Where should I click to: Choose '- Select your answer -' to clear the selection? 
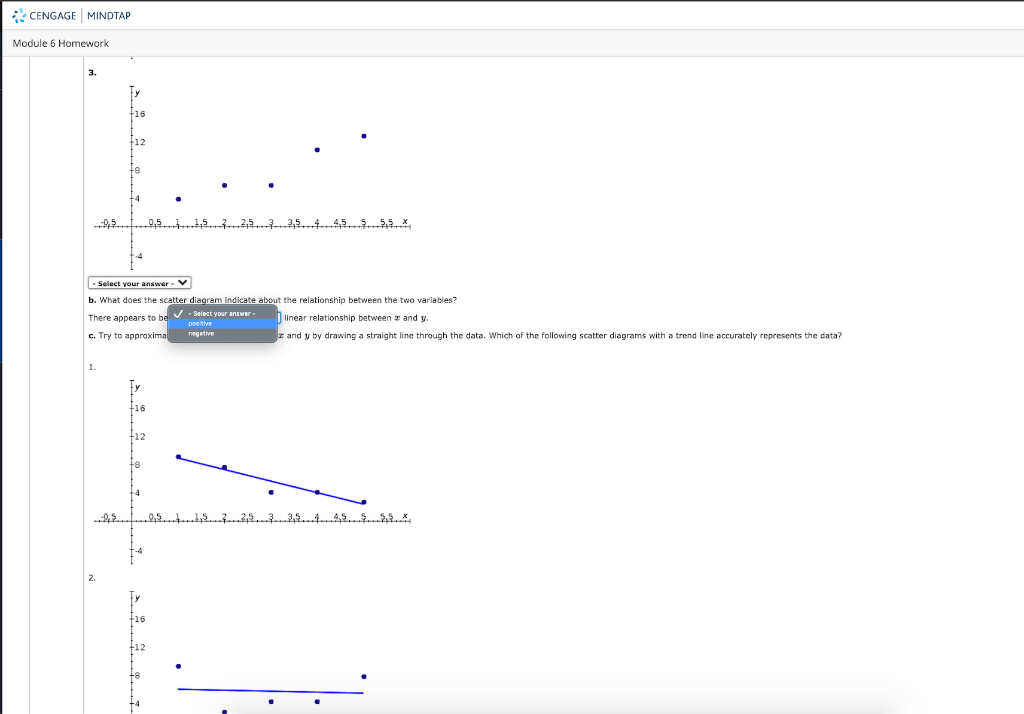coord(222,313)
